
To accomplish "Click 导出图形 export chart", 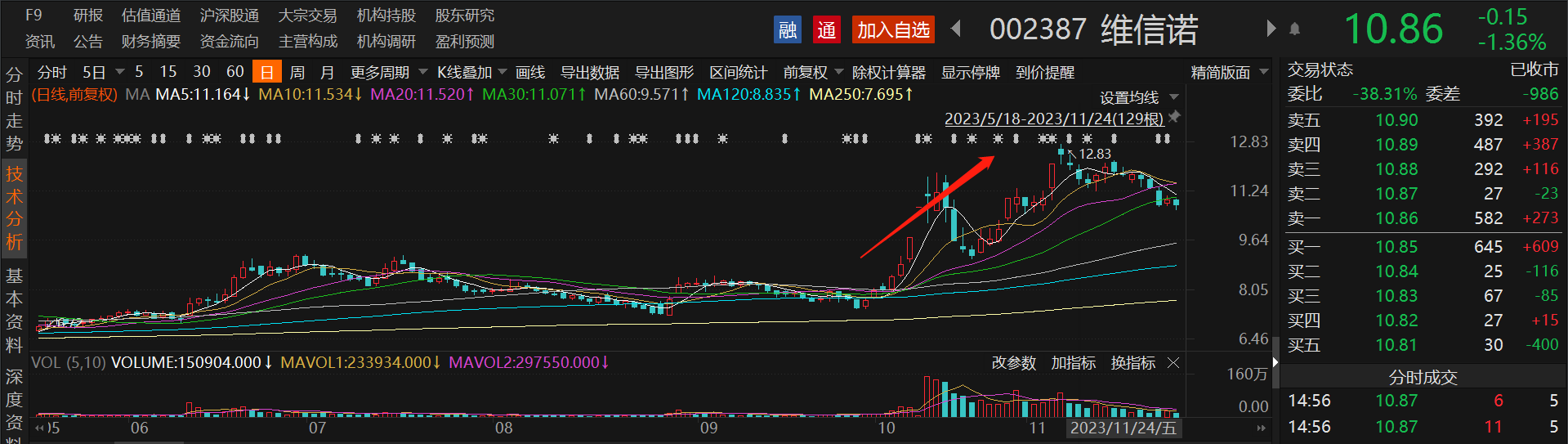I will point(664,72).
